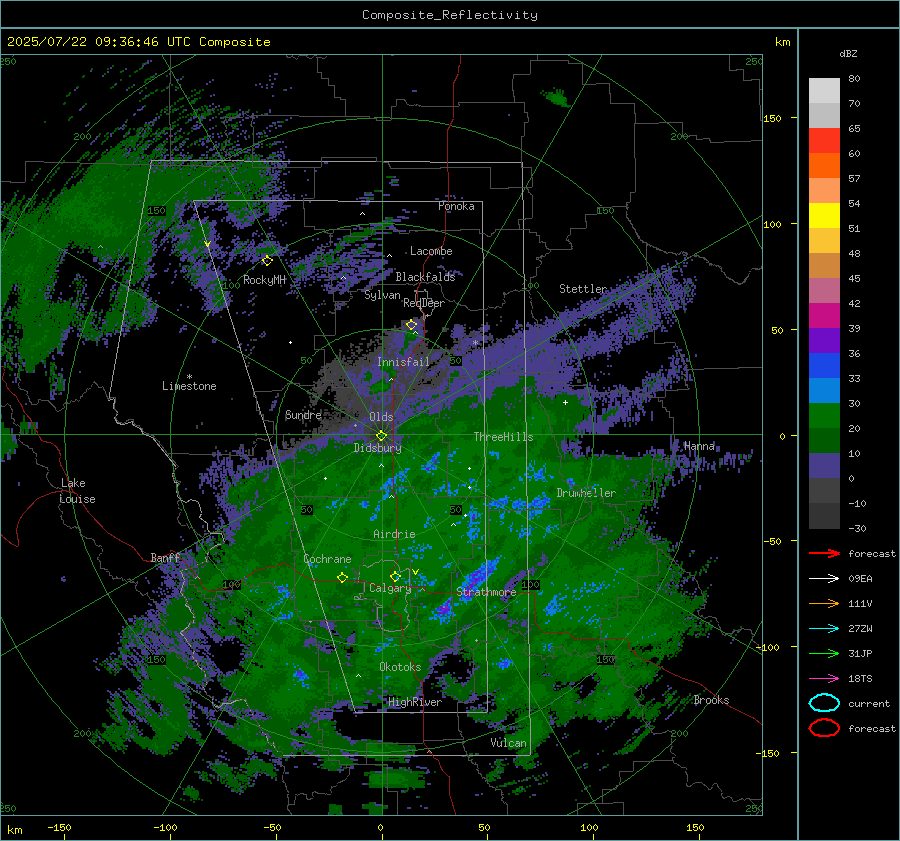Click the Cochrane town label
Image resolution: width=900 pixels, height=841 pixels.
327,559
